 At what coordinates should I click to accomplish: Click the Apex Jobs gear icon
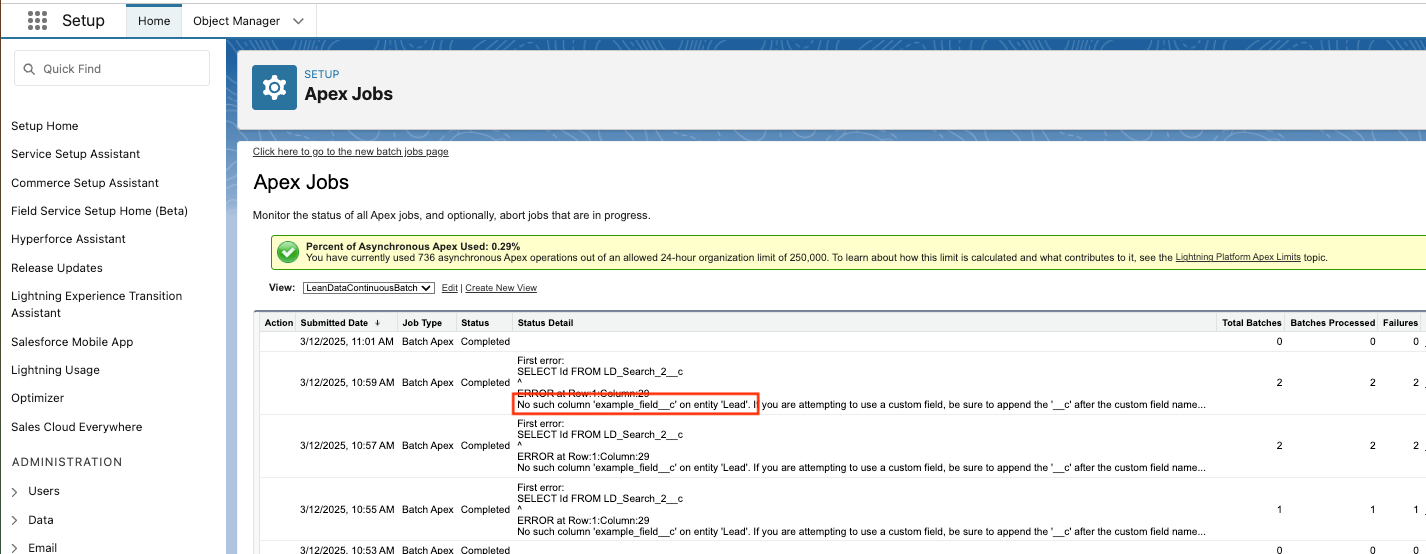(274, 87)
